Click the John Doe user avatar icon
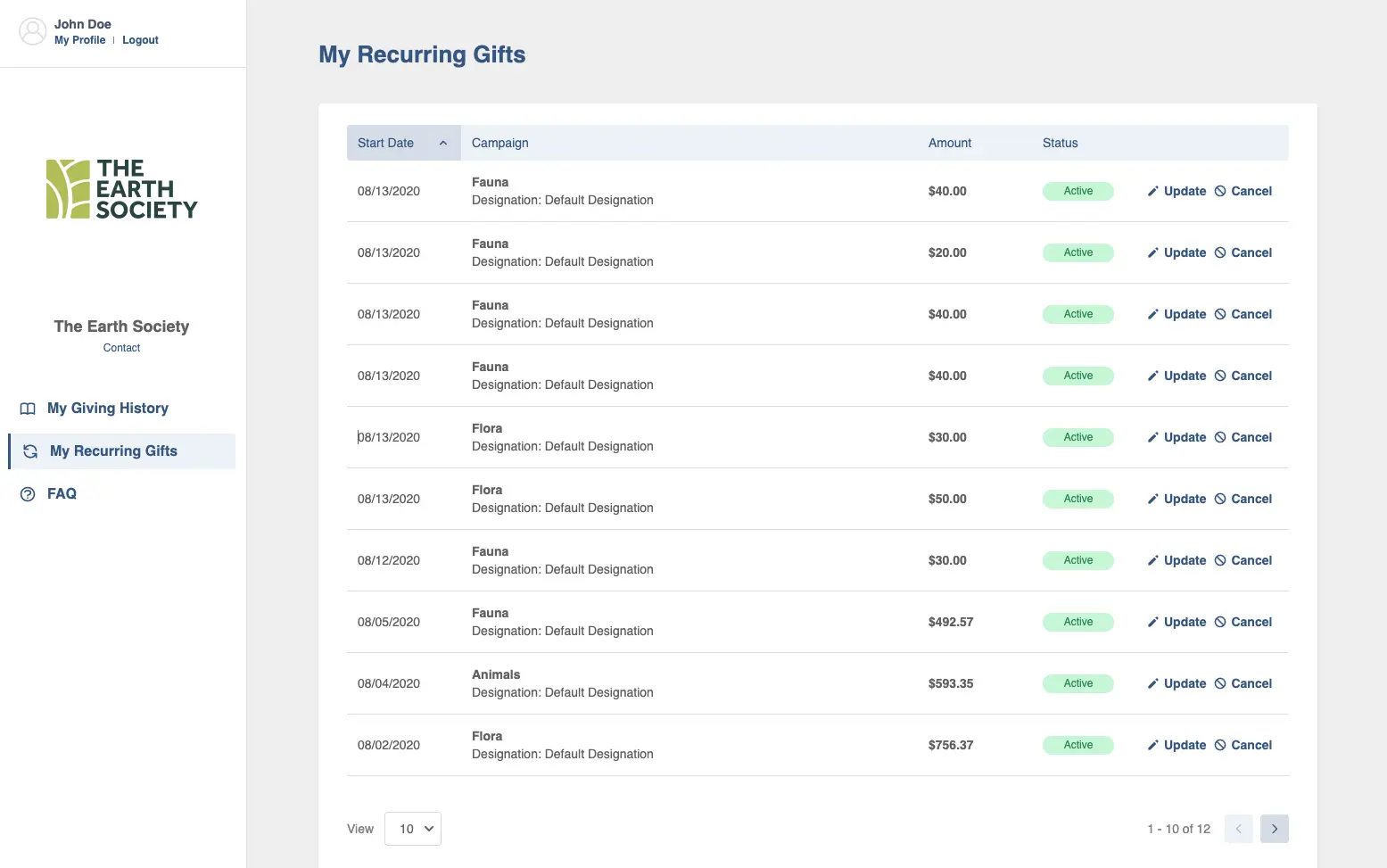The image size is (1387, 868). (33, 31)
